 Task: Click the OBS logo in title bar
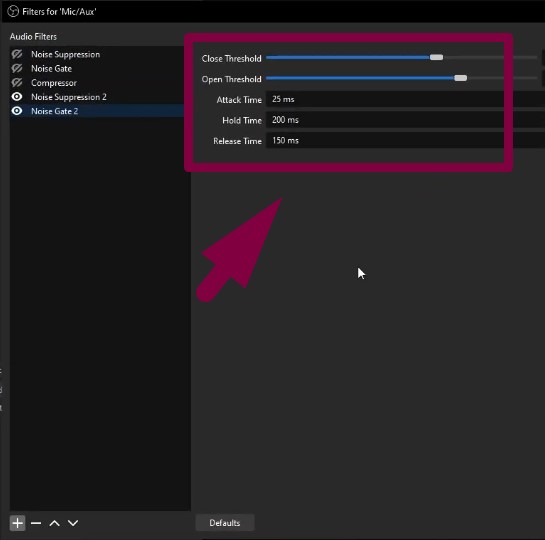[x=13, y=11]
